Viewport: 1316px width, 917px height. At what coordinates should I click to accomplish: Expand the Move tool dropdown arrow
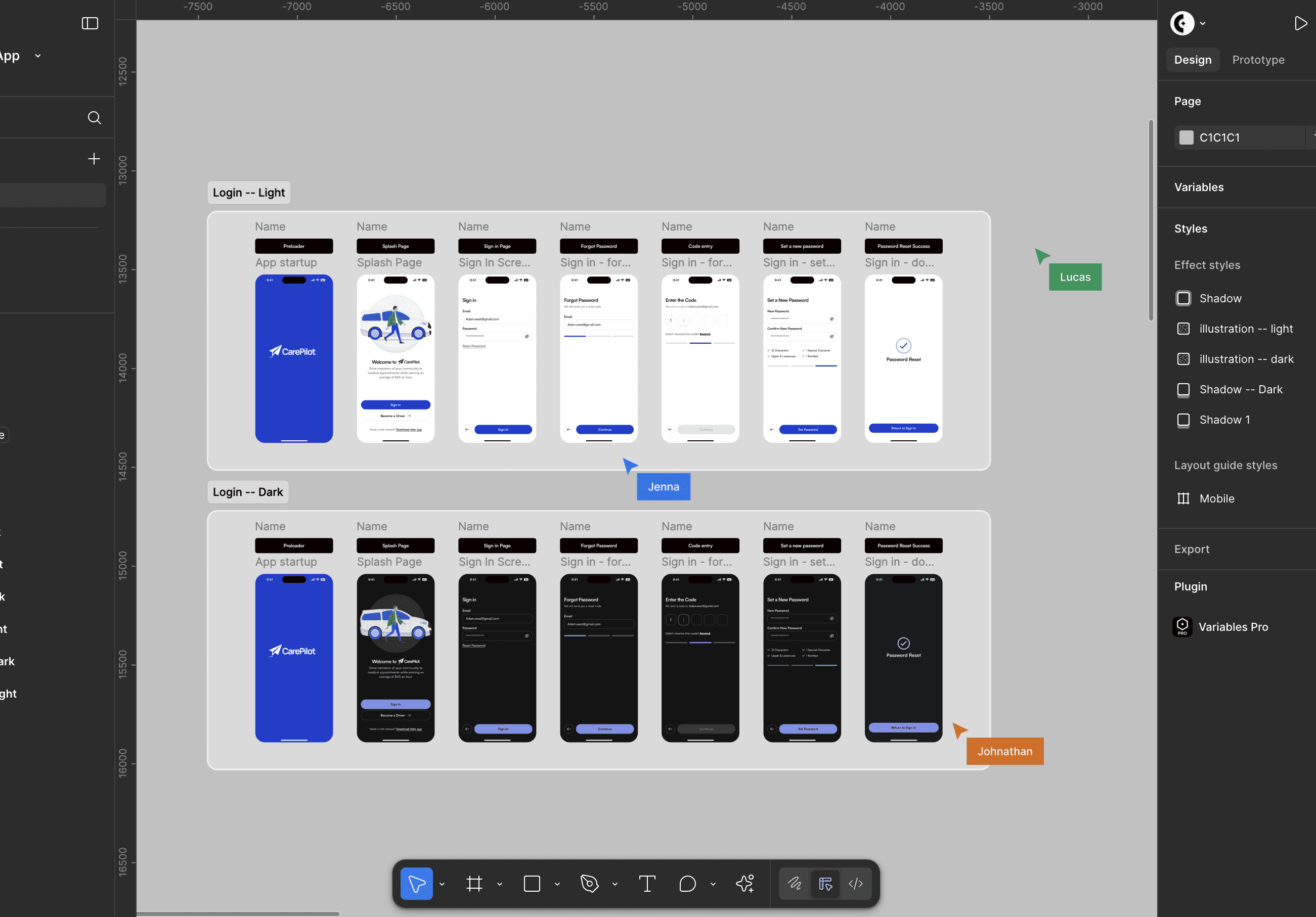click(x=442, y=884)
